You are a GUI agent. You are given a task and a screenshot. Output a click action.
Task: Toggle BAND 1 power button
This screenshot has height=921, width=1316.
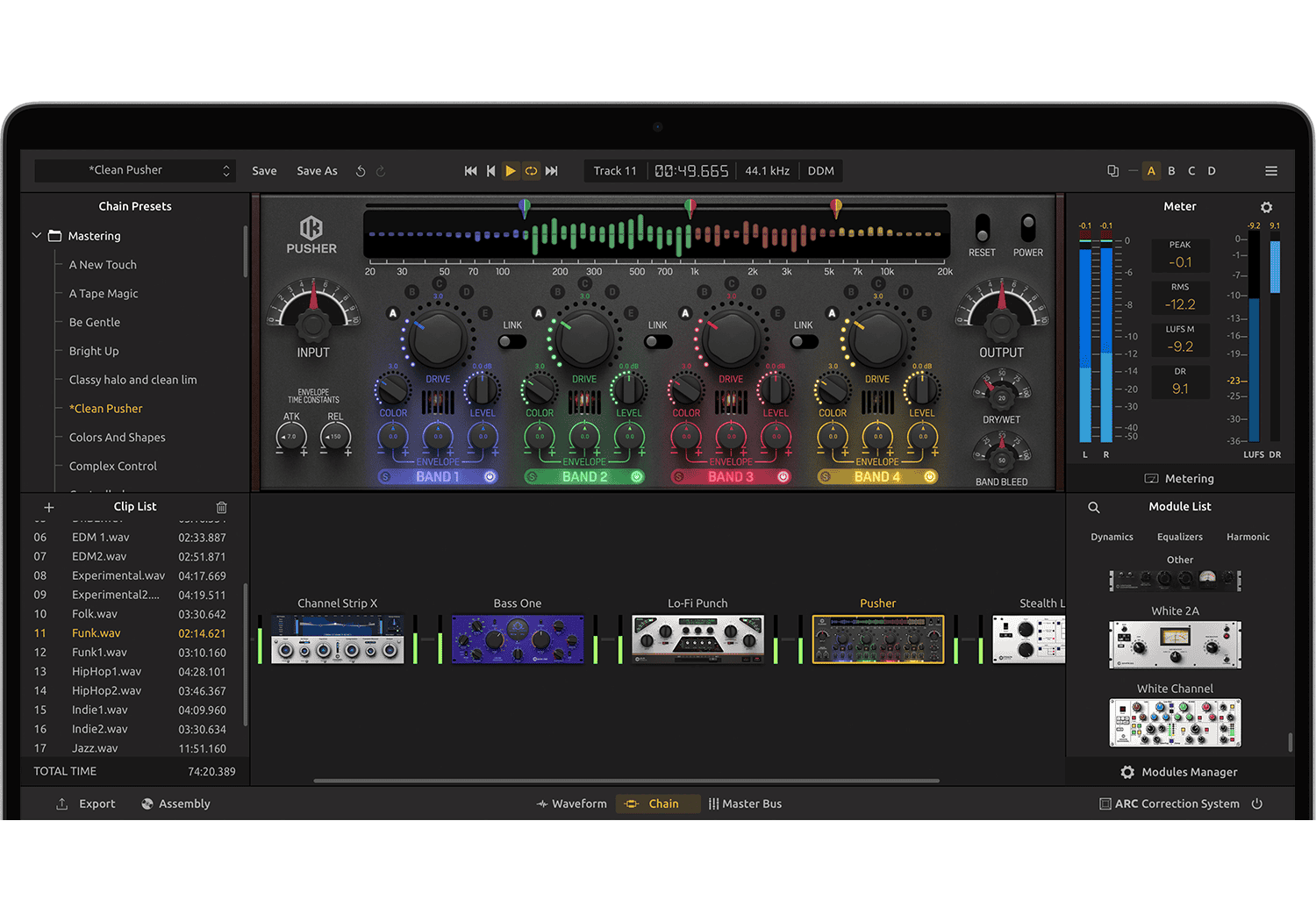tap(490, 476)
